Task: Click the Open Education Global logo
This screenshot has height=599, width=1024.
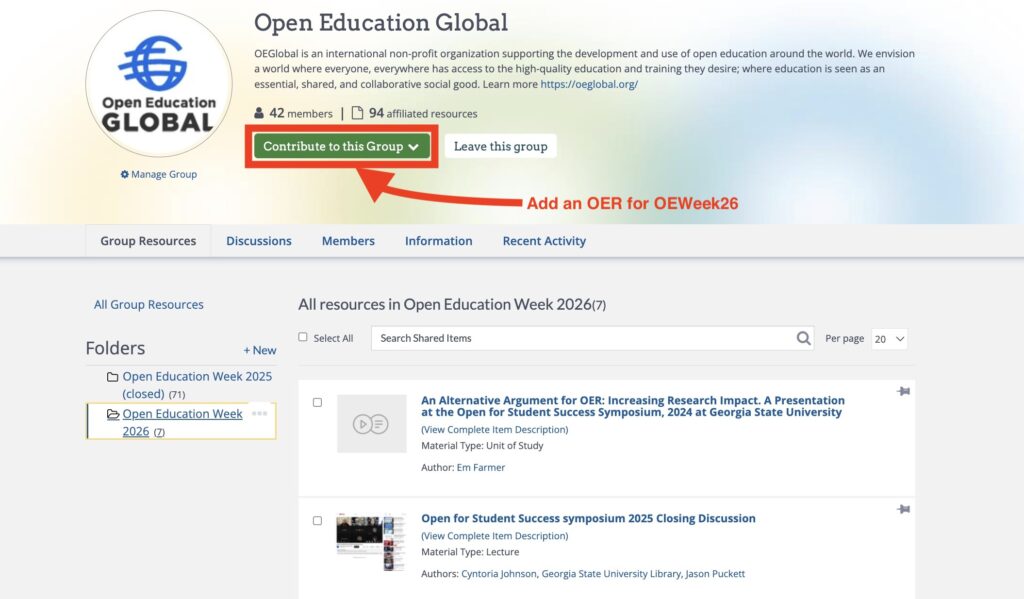Action: (159, 84)
